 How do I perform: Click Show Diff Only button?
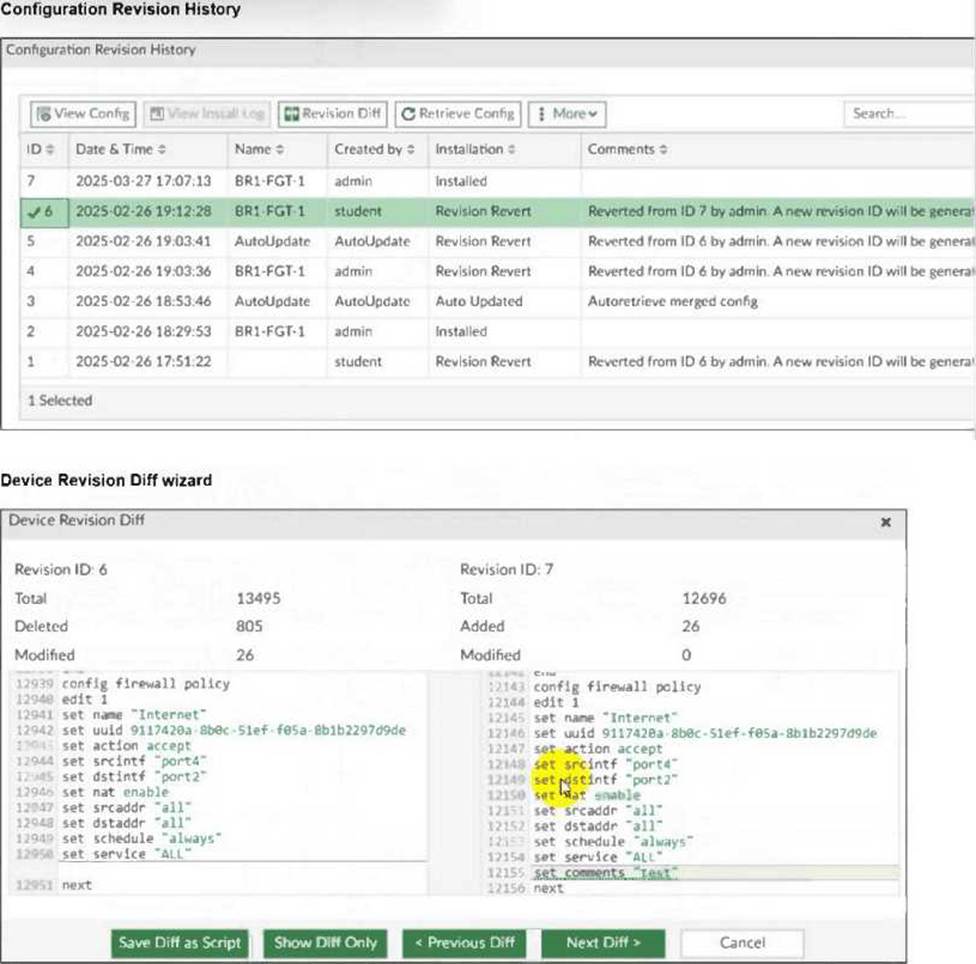pos(325,942)
